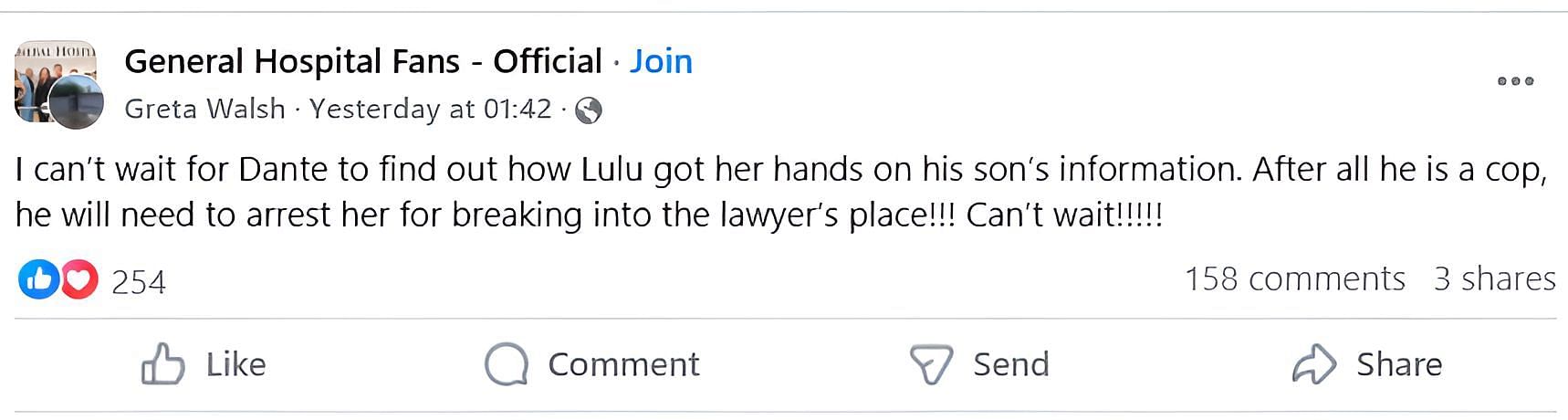Click the curved arrow Share icon
Screen dimensions: 1568x420
(x=1314, y=364)
